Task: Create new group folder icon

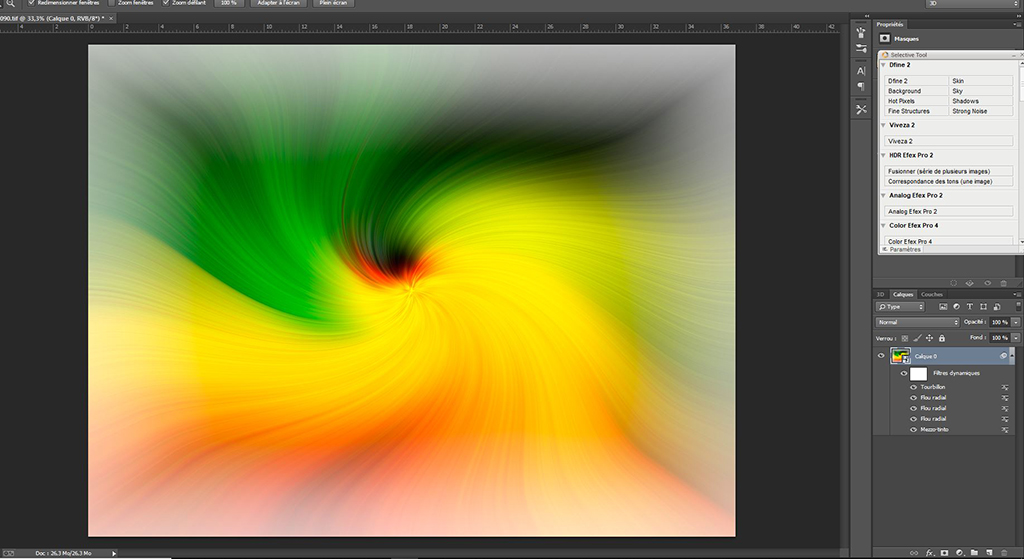Action: [974, 553]
